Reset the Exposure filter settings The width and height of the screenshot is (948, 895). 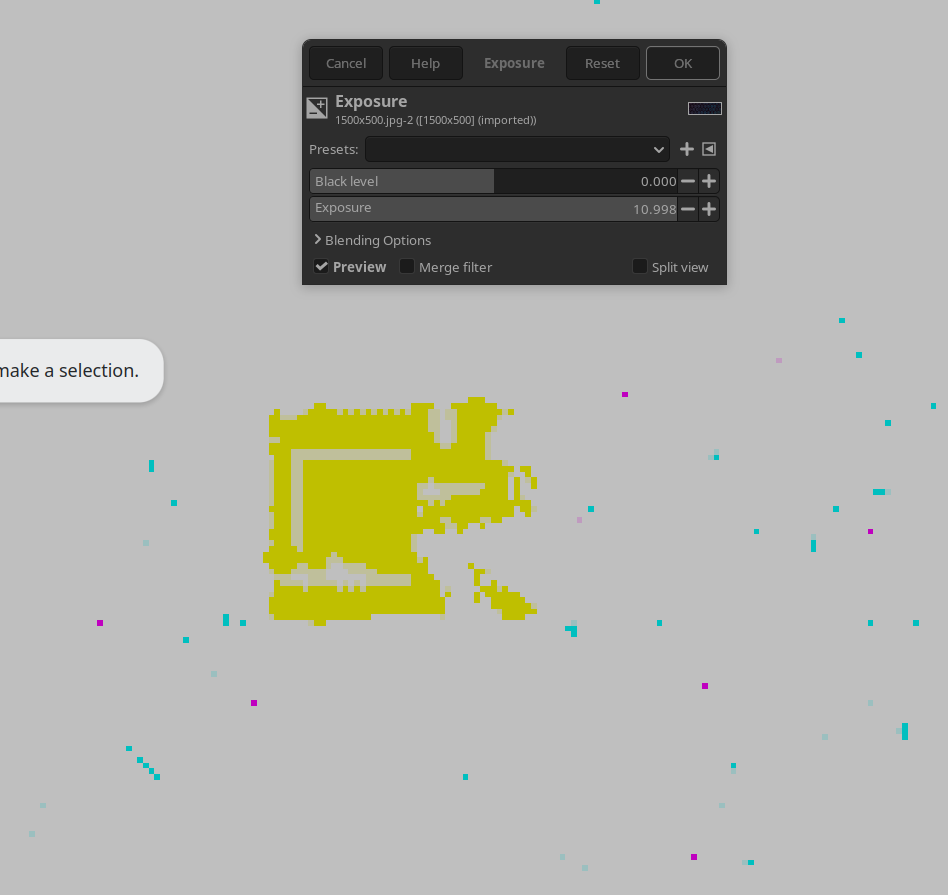pyautogui.click(x=602, y=63)
